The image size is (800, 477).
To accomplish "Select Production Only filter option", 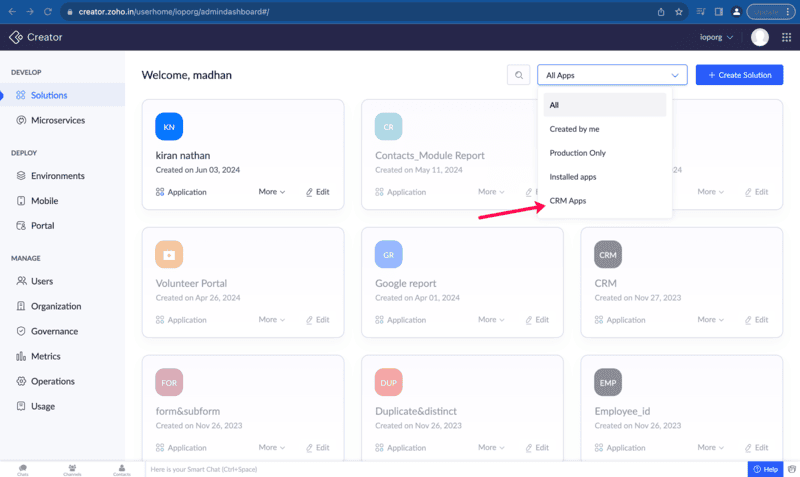I will (x=578, y=153).
